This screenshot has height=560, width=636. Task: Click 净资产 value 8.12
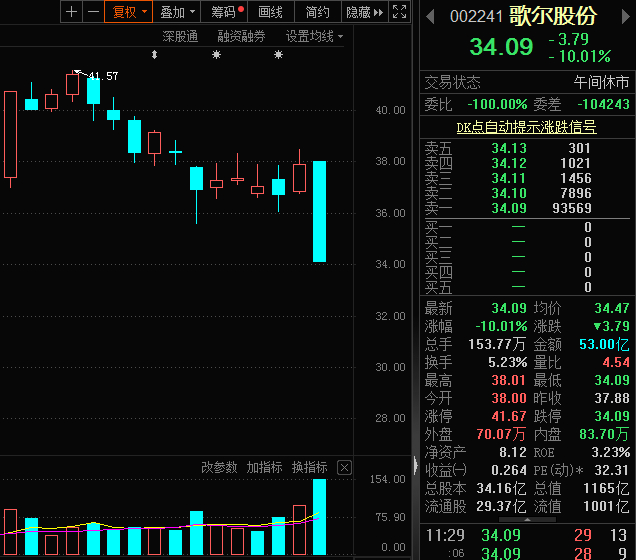tap(513, 452)
